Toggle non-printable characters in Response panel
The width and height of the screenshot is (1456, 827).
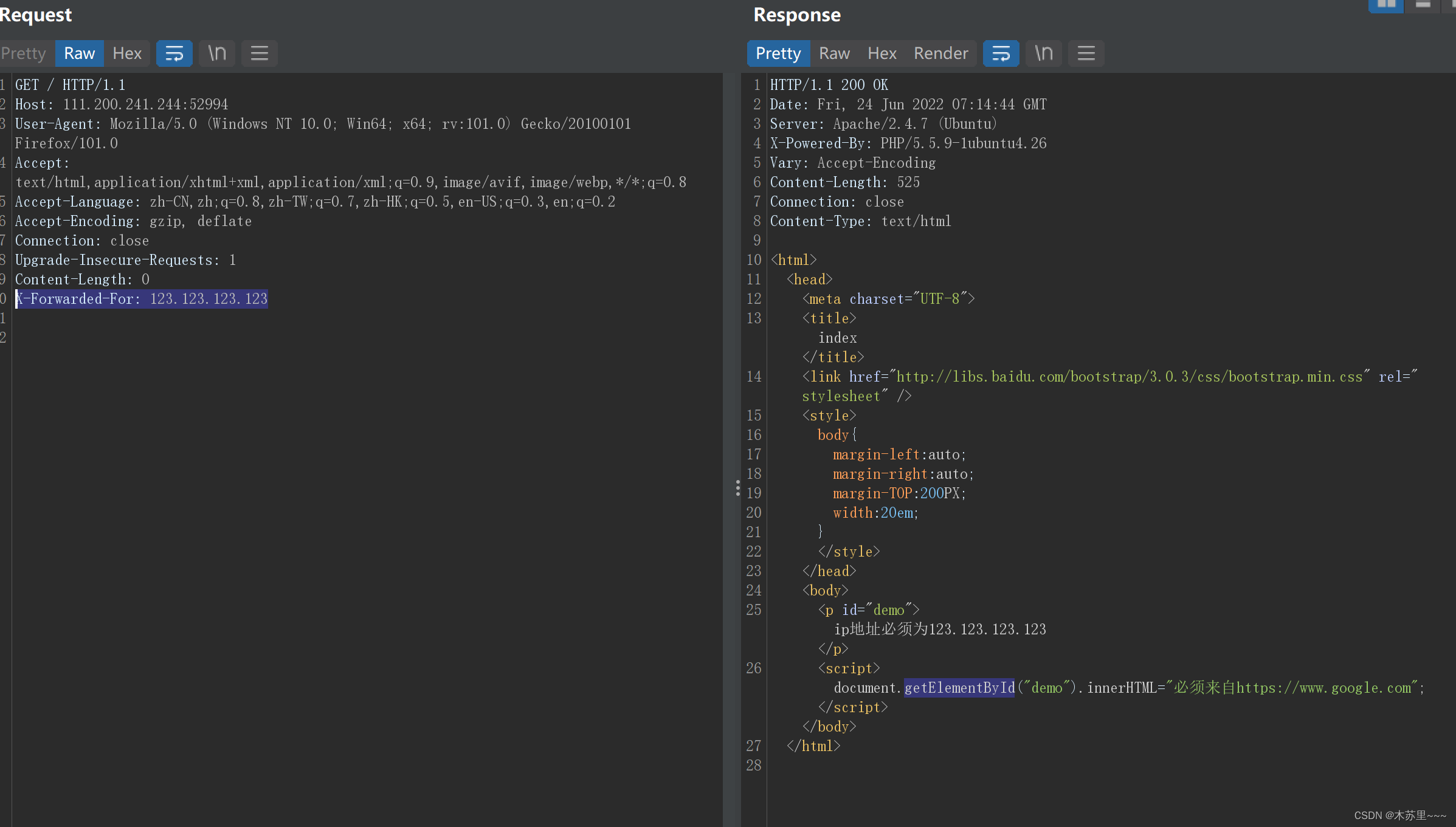1044,53
